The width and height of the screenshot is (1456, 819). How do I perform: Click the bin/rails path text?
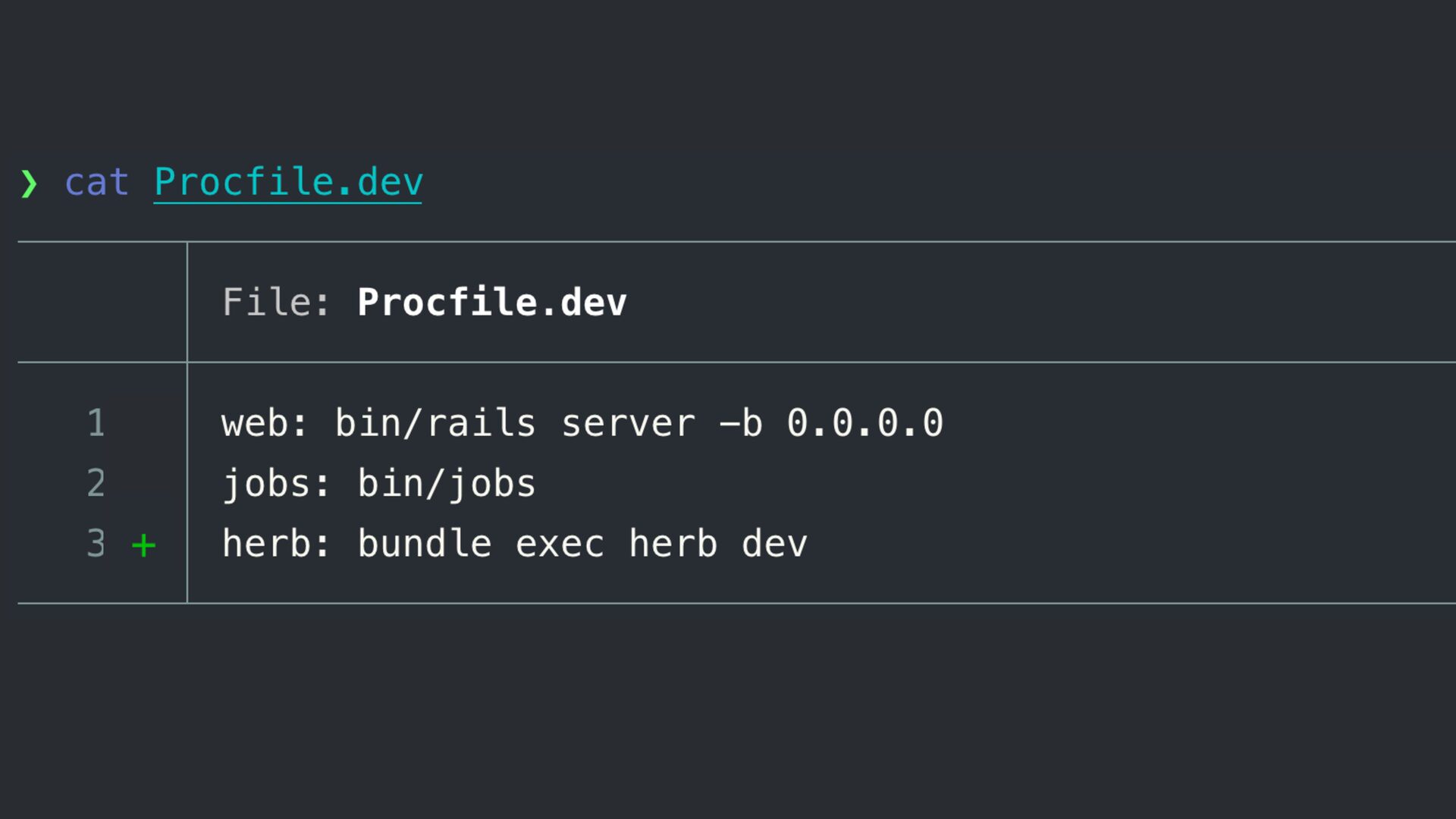pyautogui.click(x=435, y=423)
